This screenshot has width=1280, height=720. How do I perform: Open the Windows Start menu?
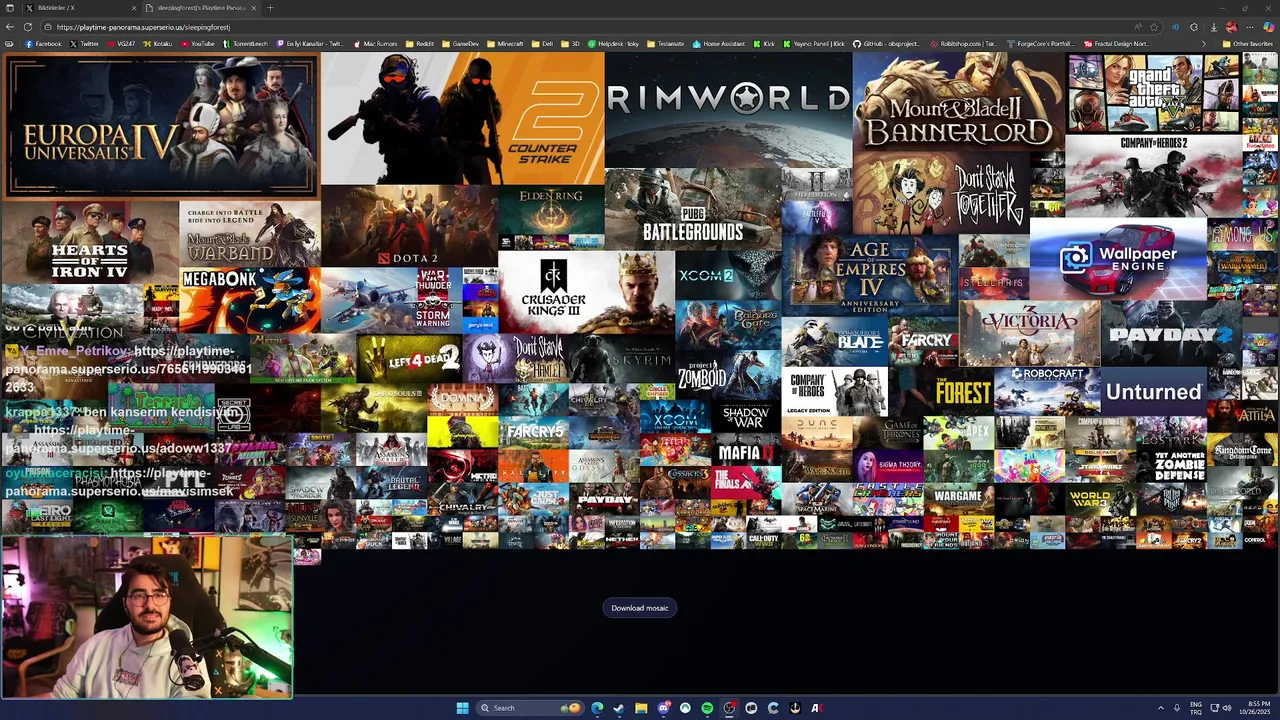(x=462, y=708)
